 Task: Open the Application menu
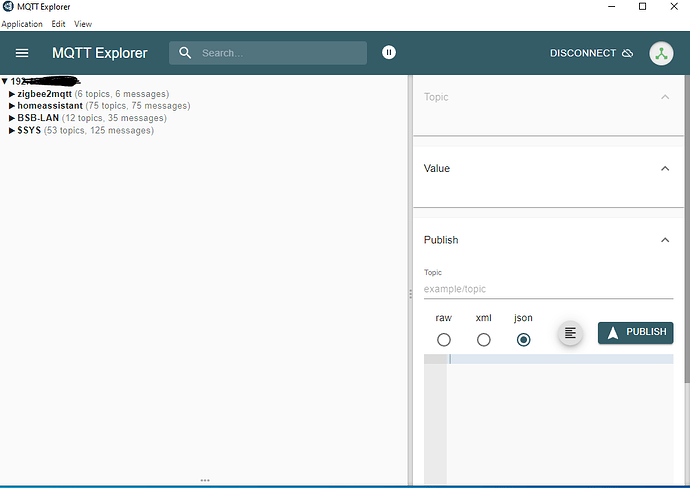tap(22, 24)
